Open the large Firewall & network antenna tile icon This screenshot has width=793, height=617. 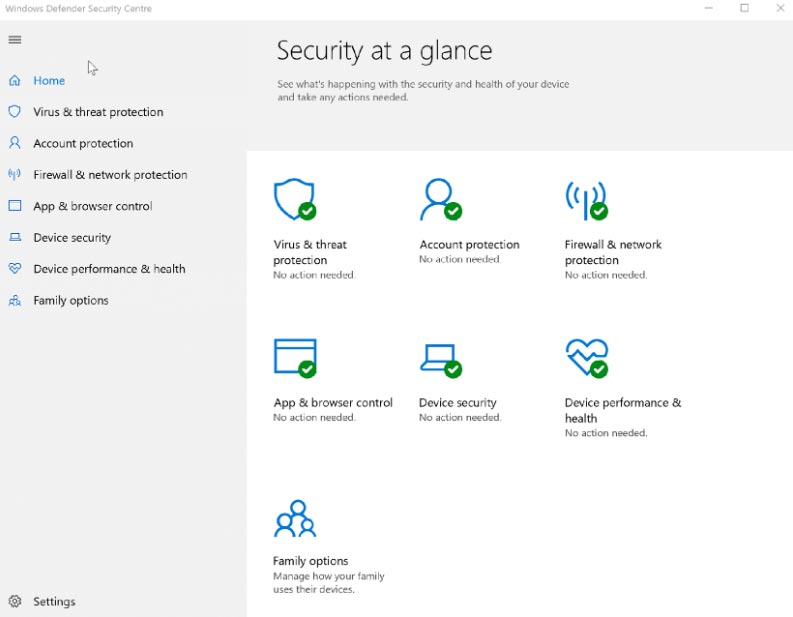(x=587, y=200)
